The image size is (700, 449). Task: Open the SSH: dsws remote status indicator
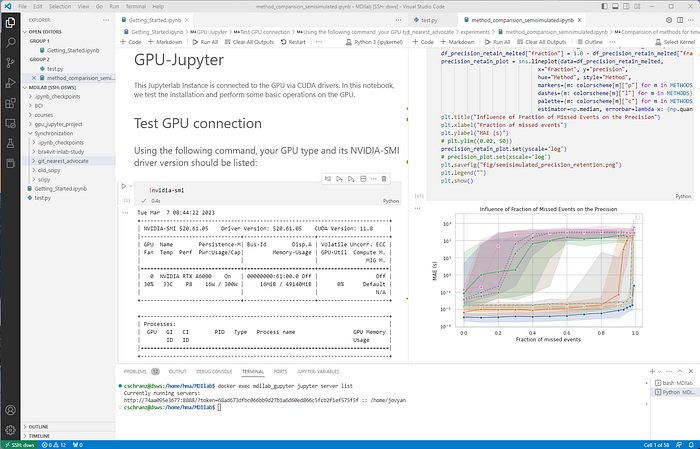click(x=20, y=445)
